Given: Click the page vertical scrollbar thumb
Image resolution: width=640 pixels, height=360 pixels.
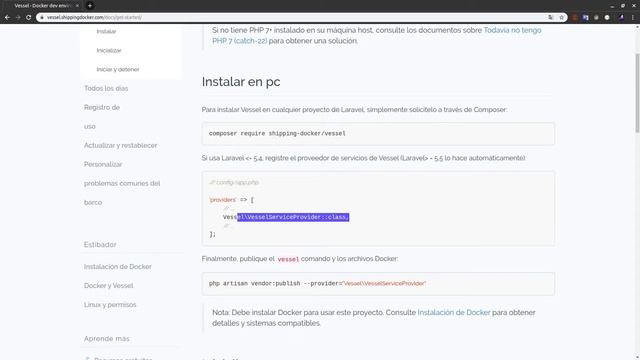Looking at the screenshot, I should point(637,93).
